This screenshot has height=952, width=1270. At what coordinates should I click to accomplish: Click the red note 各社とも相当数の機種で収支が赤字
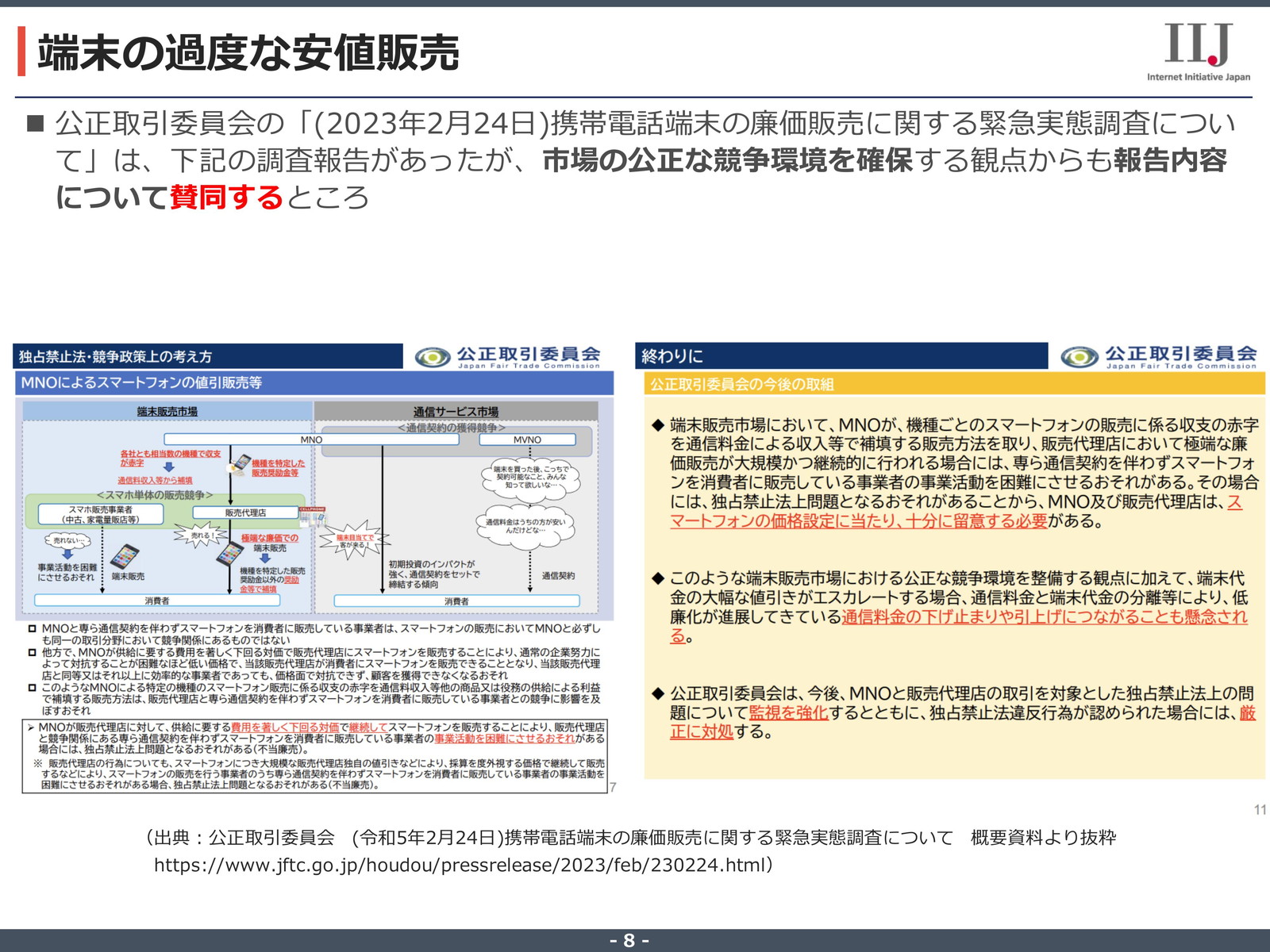pos(170,458)
